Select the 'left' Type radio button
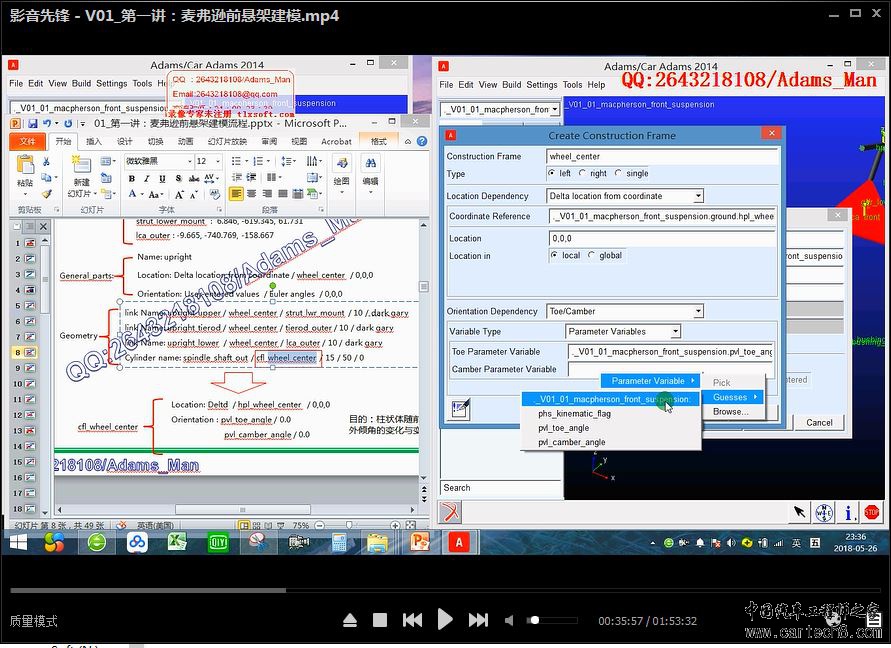This screenshot has height=648, width=891. (x=552, y=173)
